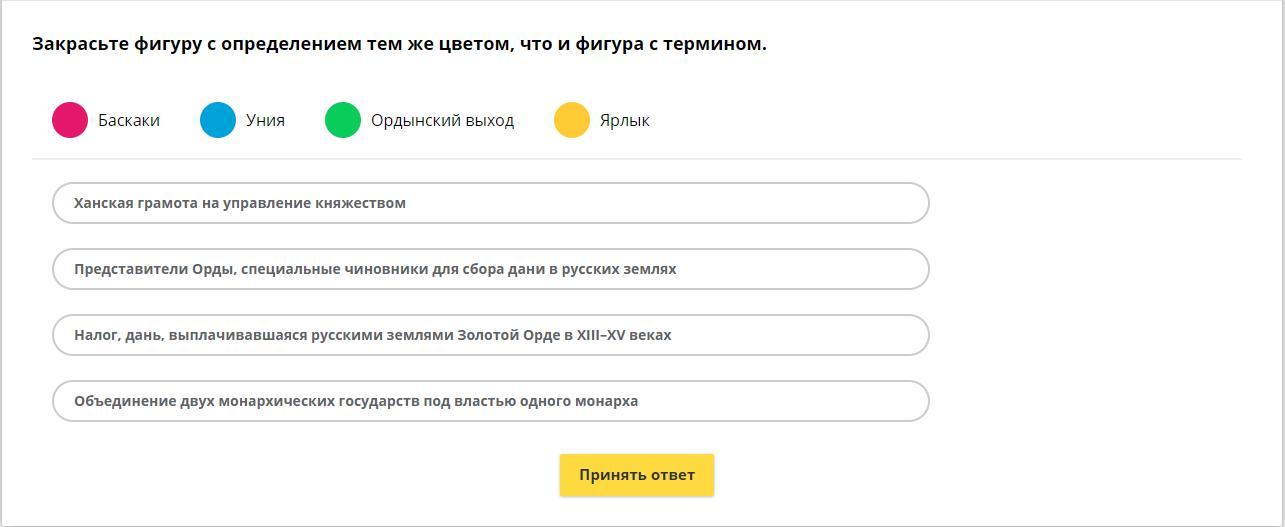Screen dimensions: 1285x527
Task: Fill the Представители Орды definition shape
Action: [491, 269]
